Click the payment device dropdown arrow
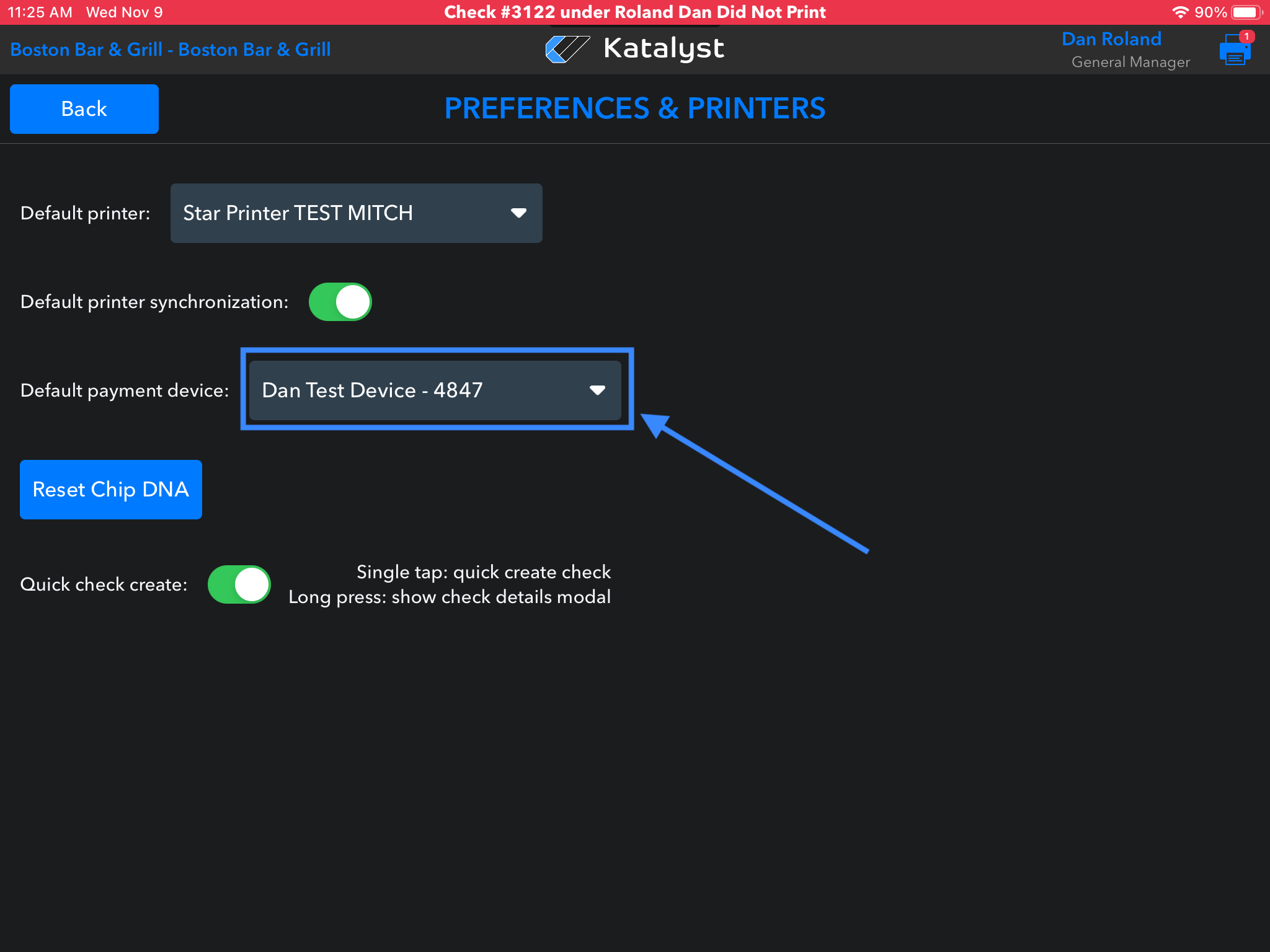The height and width of the screenshot is (952, 1270). tap(597, 390)
